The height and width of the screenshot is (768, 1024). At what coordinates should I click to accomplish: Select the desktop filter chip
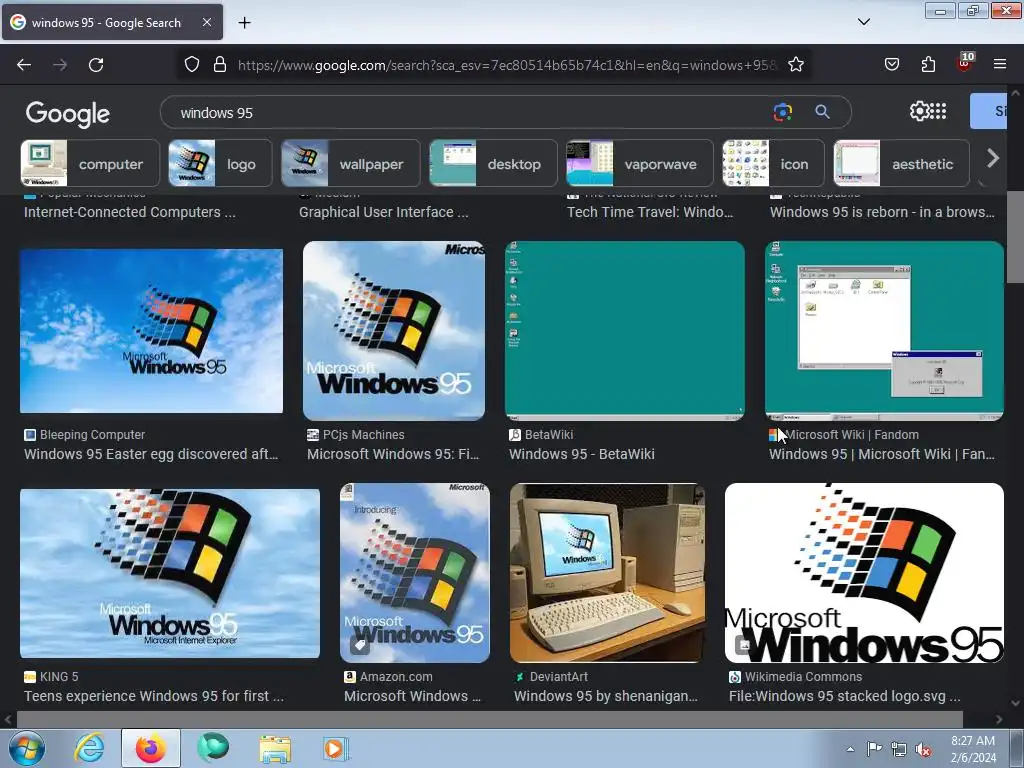pos(493,163)
